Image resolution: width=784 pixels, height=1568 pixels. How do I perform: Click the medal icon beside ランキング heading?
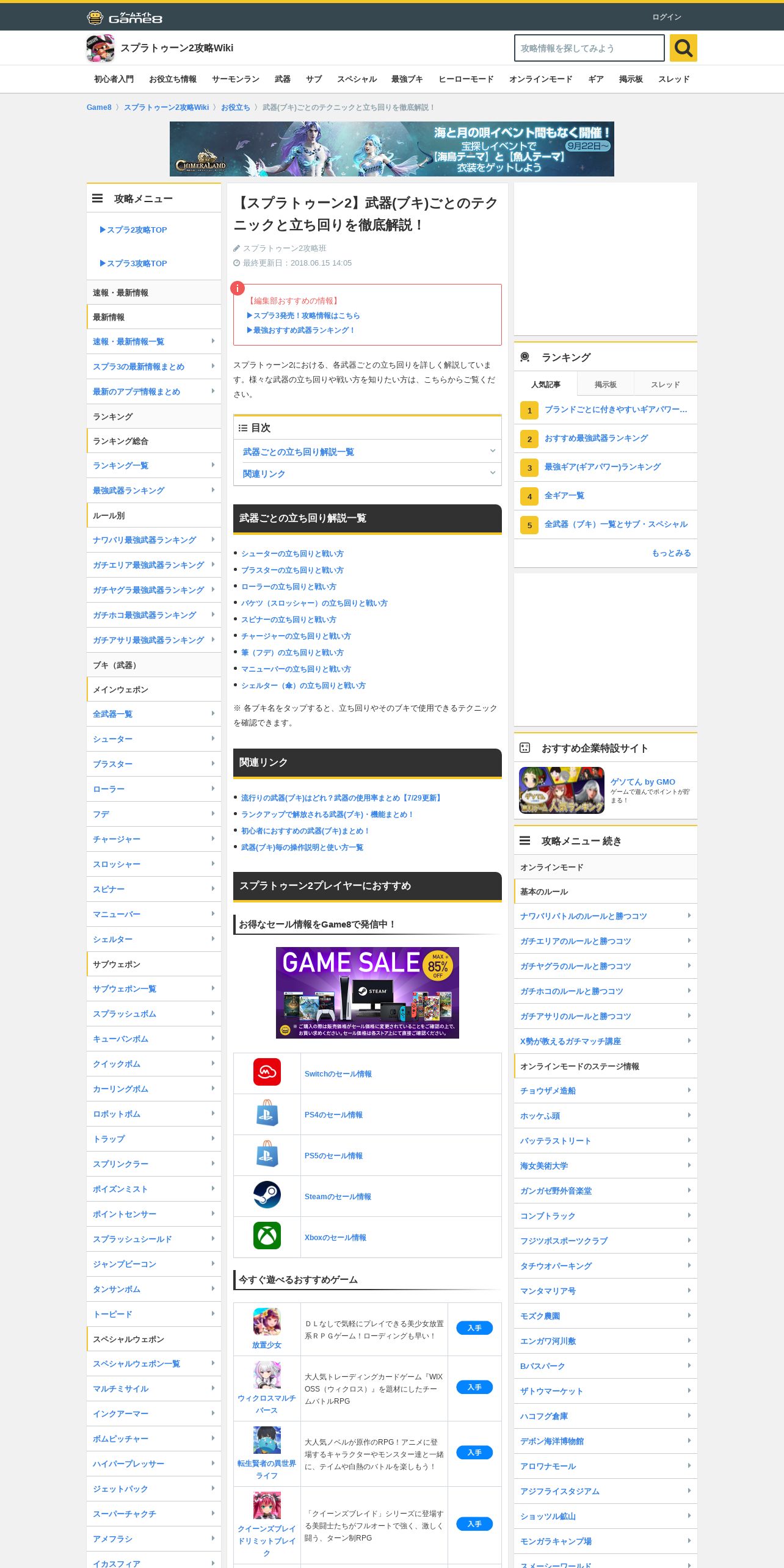click(x=525, y=357)
